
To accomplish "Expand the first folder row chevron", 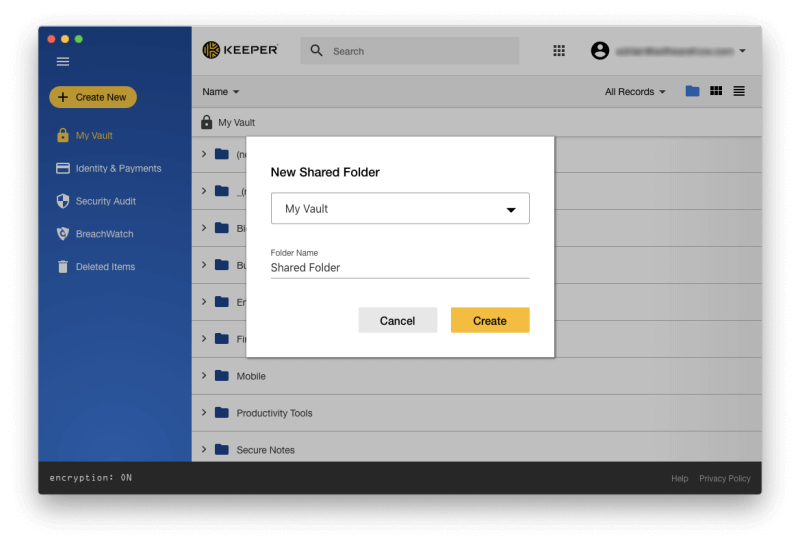I will pos(204,154).
